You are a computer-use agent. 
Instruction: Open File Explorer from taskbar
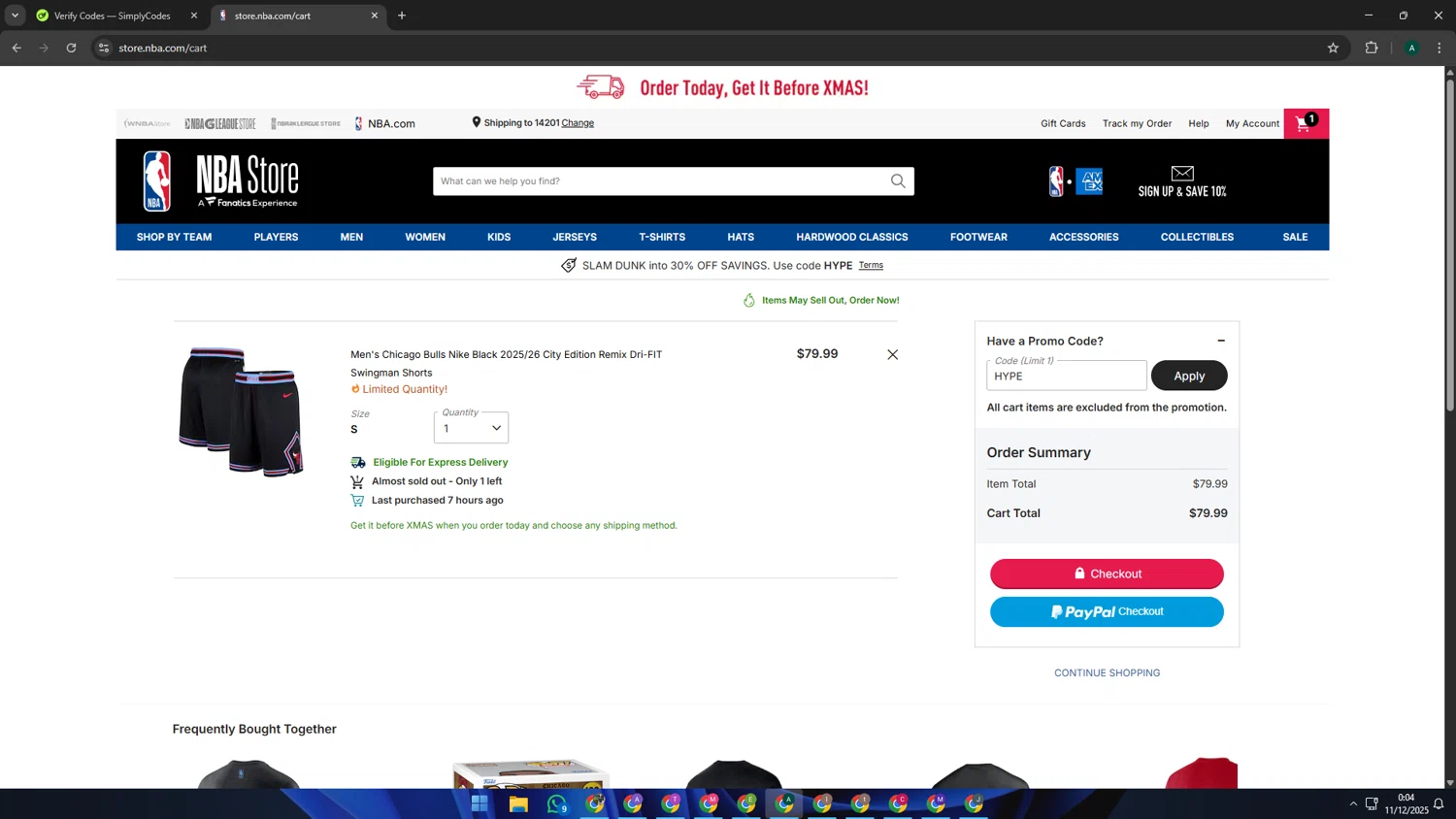[x=518, y=803]
